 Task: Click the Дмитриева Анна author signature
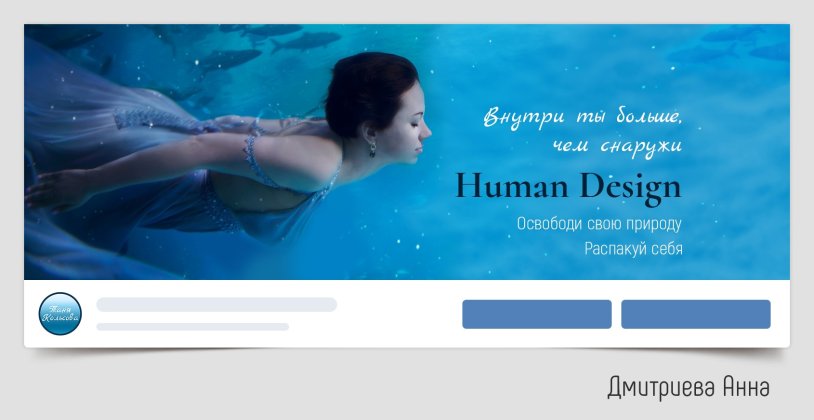(x=688, y=387)
